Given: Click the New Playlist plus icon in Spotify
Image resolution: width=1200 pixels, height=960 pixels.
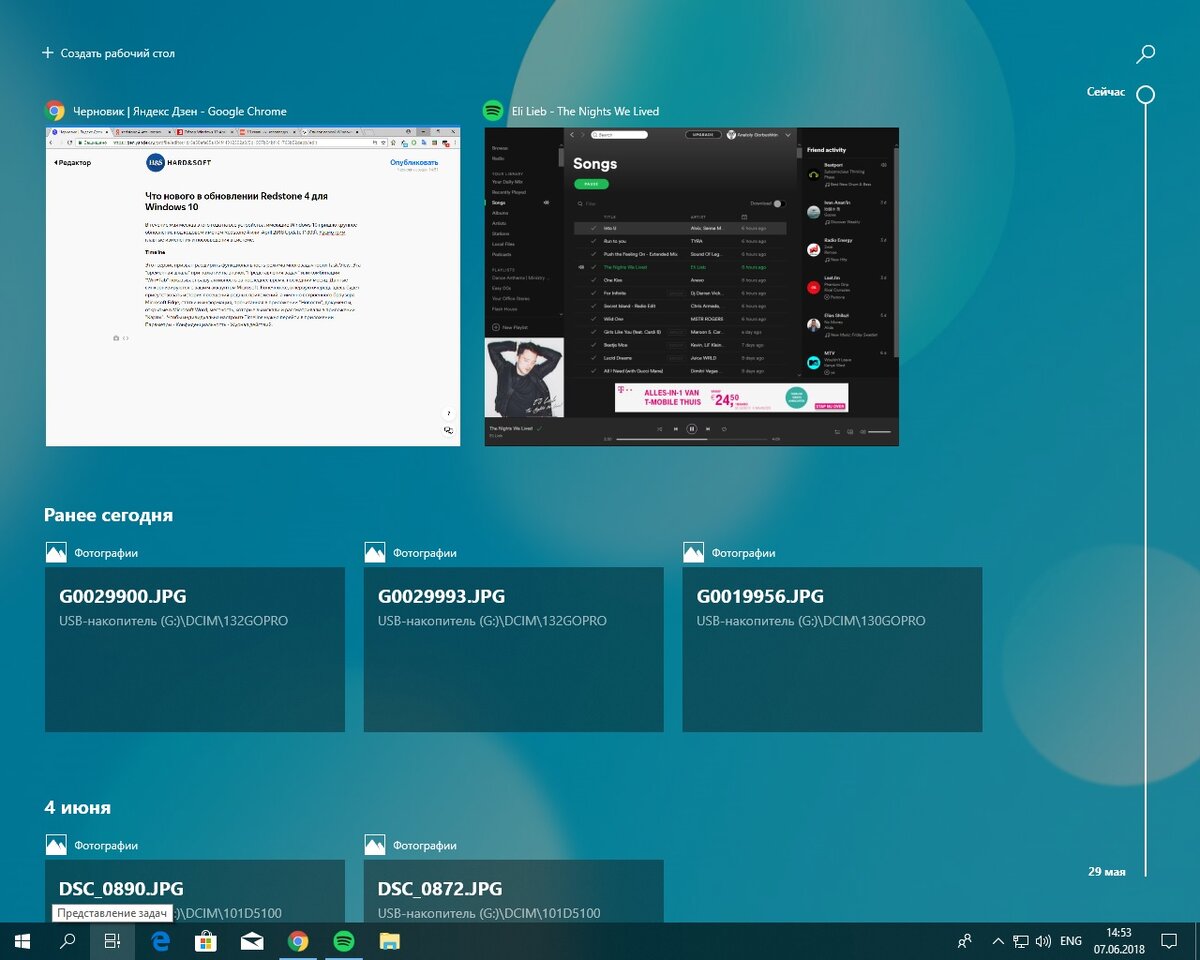Looking at the screenshot, I should coord(497,327).
